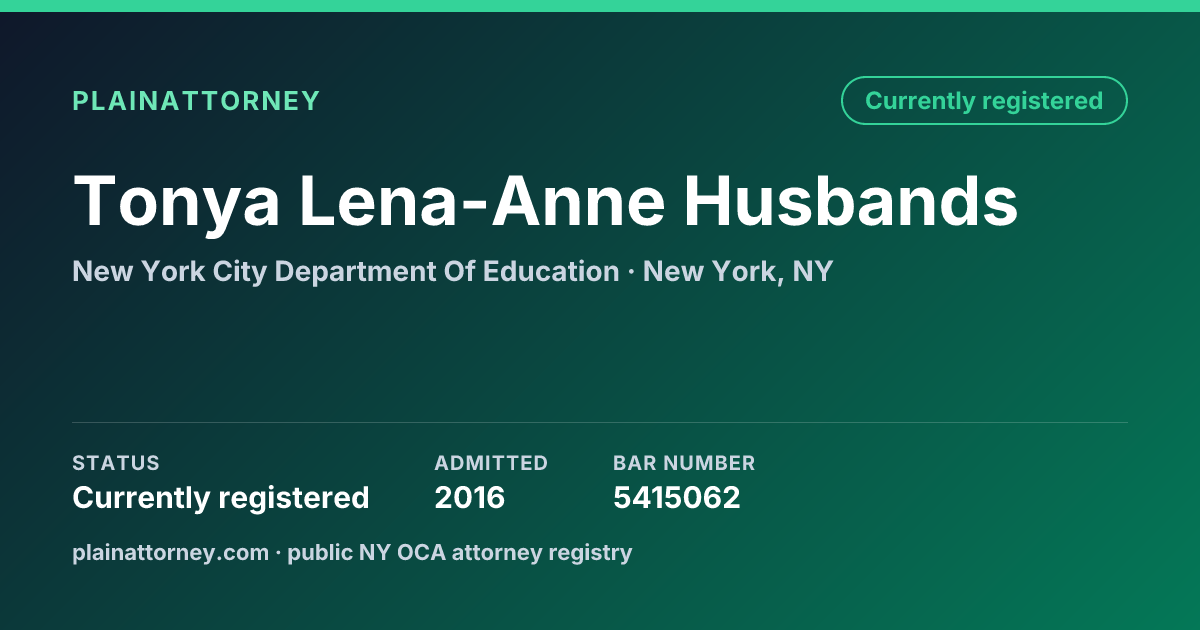The height and width of the screenshot is (630, 1200).
Task: Select the admission year 2016
Action: (470, 497)
